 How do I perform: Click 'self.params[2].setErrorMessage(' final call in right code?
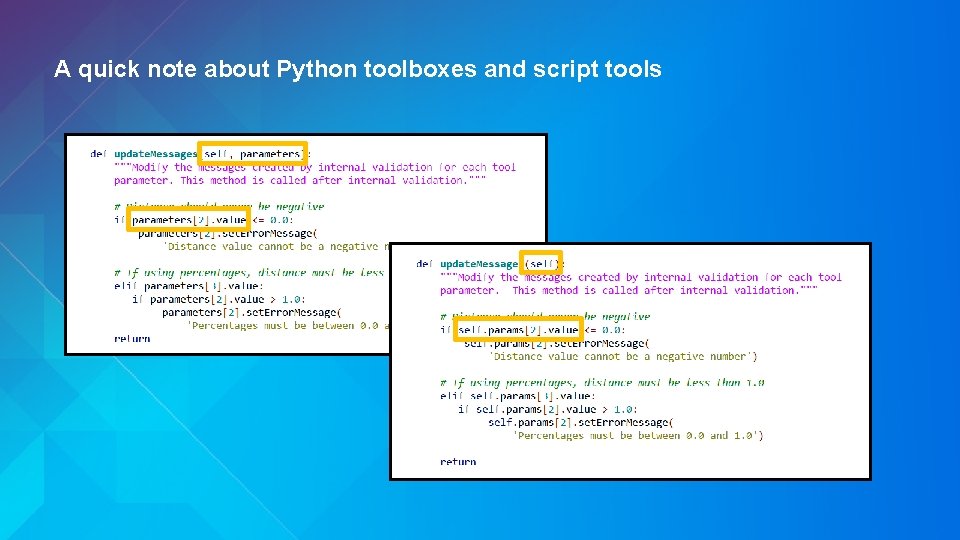coord(580,422)
